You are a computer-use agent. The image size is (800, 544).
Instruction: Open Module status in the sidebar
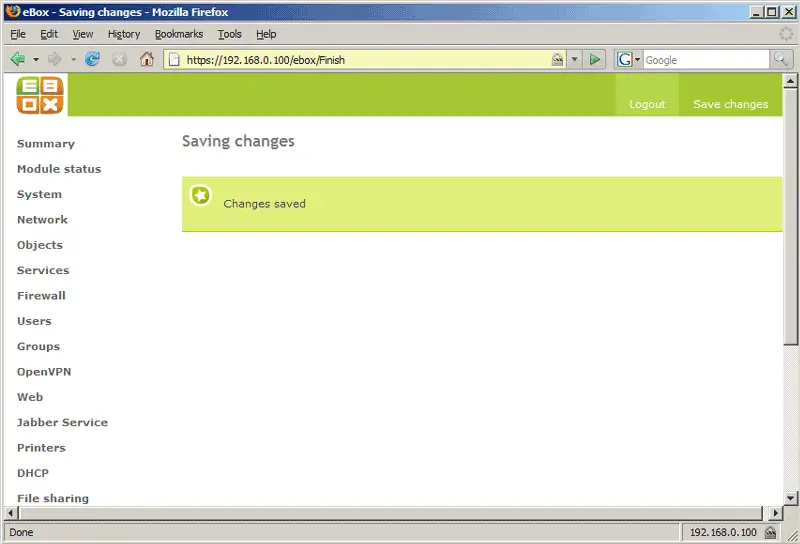59,169
